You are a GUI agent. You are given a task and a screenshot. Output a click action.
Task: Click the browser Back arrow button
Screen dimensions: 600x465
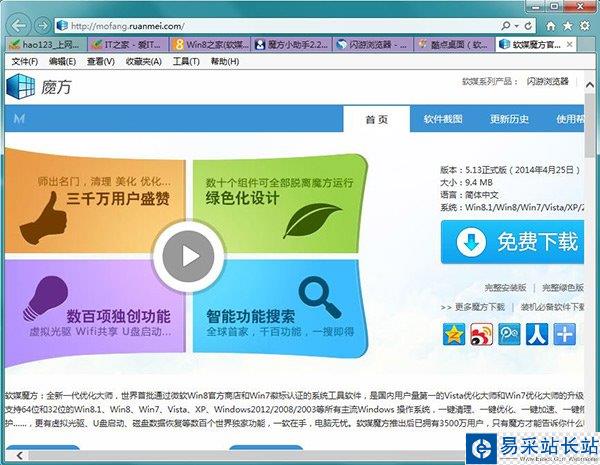[x=18, y=26]
